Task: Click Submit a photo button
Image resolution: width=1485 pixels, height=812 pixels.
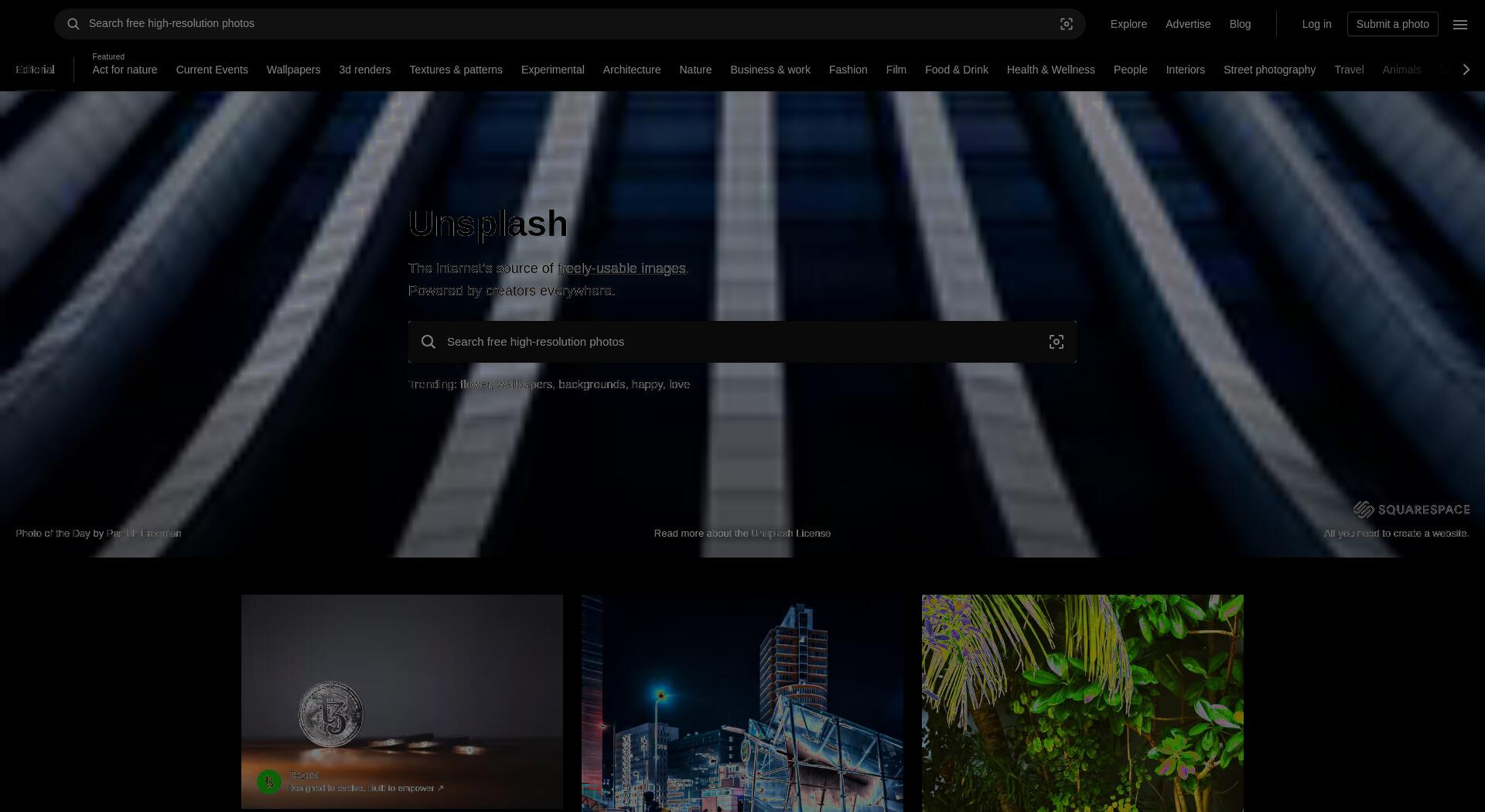Action: coord(1392,24)
